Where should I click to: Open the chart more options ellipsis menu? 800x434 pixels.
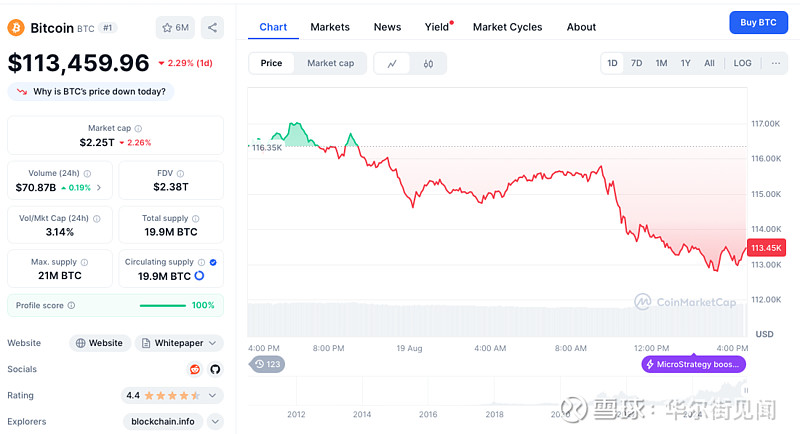point(775,63)
